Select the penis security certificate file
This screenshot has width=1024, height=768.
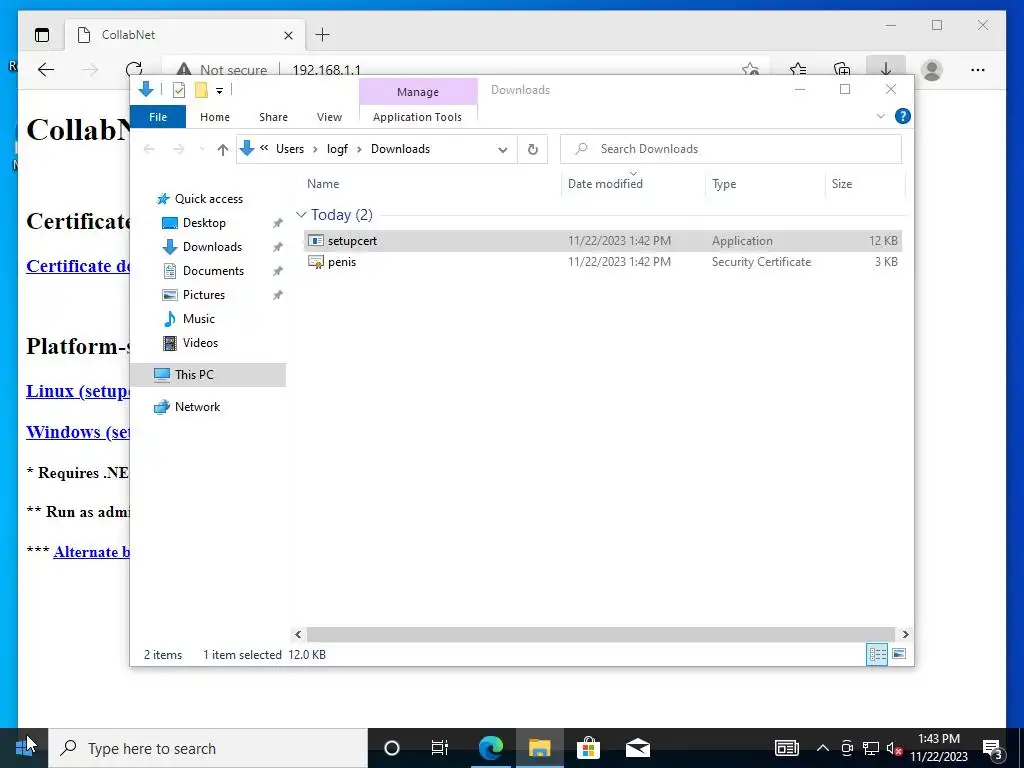tap(603, 262)
